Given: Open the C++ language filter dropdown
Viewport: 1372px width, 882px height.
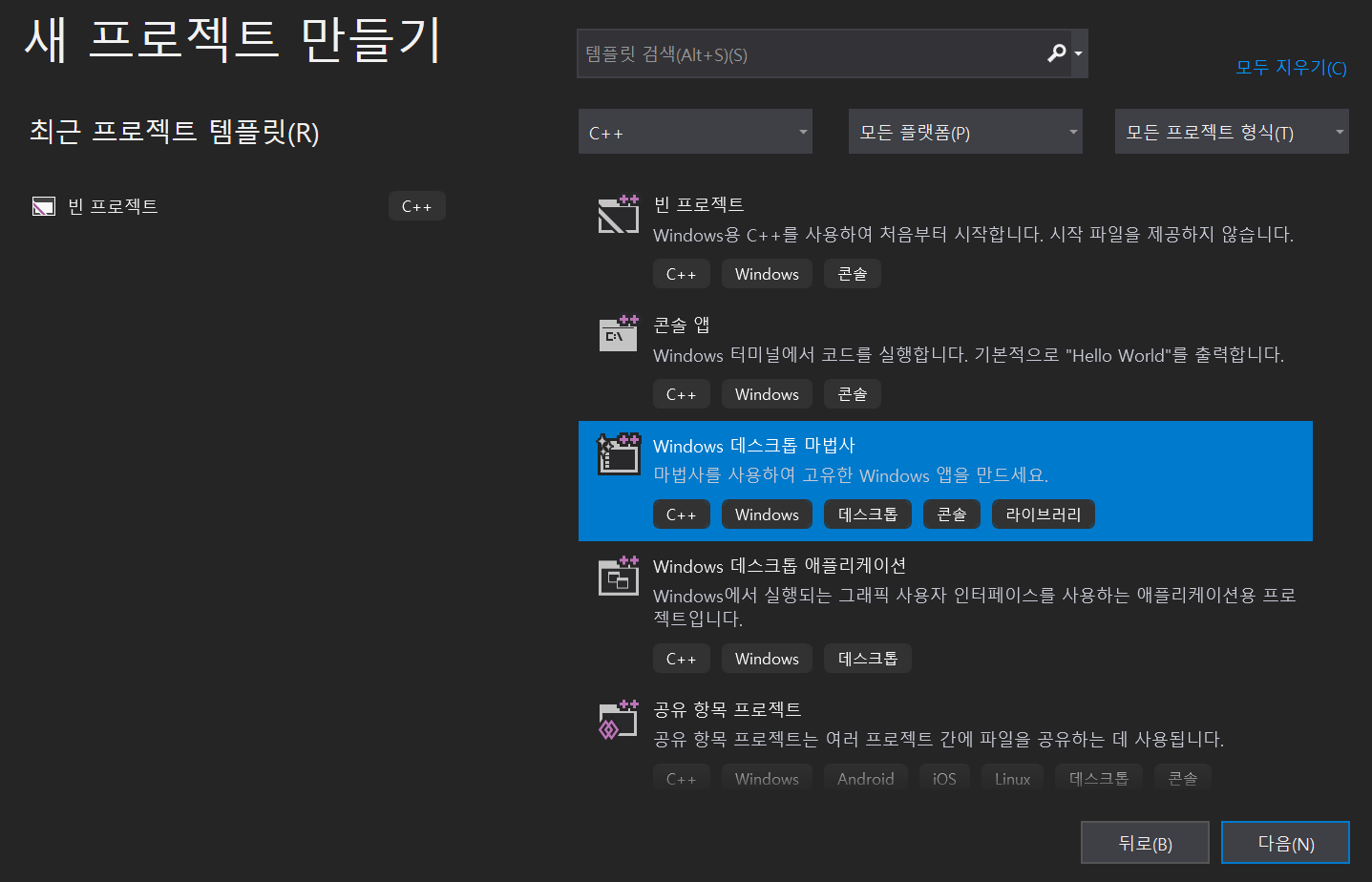Looking at the screenshot, I should [x=695, y=132].
